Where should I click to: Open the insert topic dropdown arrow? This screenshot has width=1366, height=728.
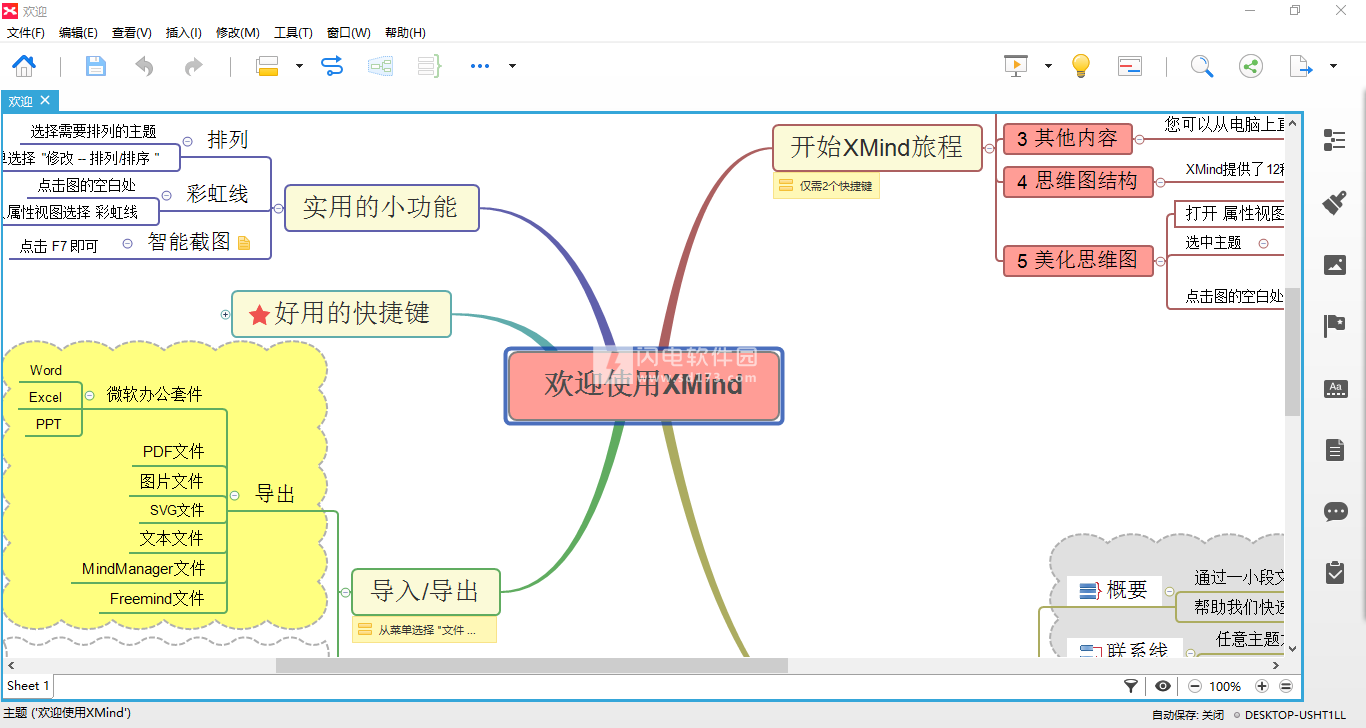(299, 66)
